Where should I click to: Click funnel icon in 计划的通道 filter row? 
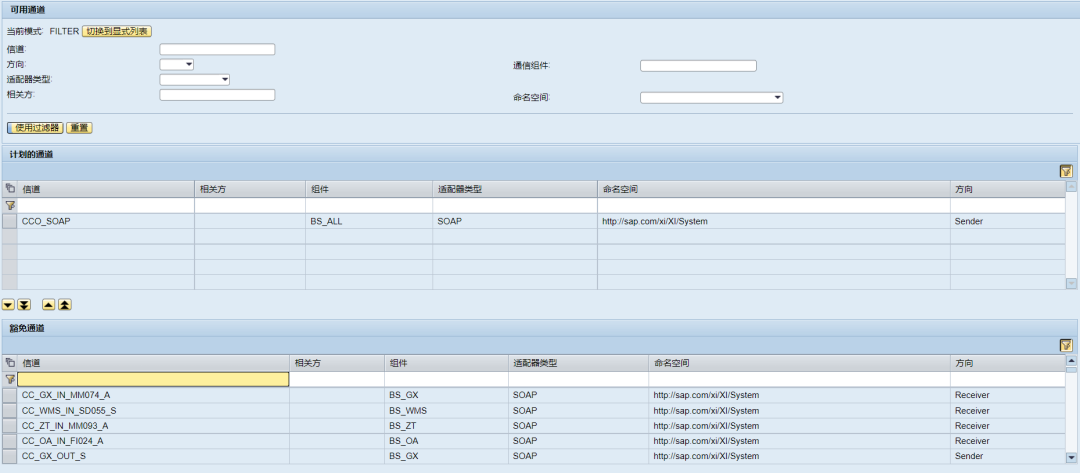(10, 205)
